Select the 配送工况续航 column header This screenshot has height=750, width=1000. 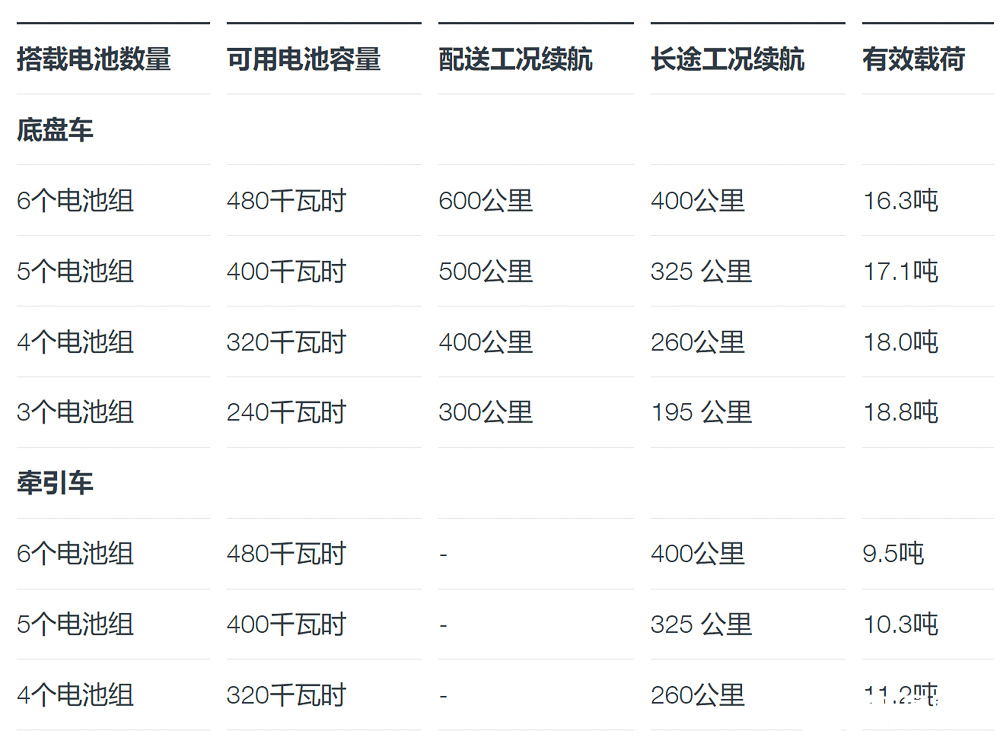coord(515,59)
